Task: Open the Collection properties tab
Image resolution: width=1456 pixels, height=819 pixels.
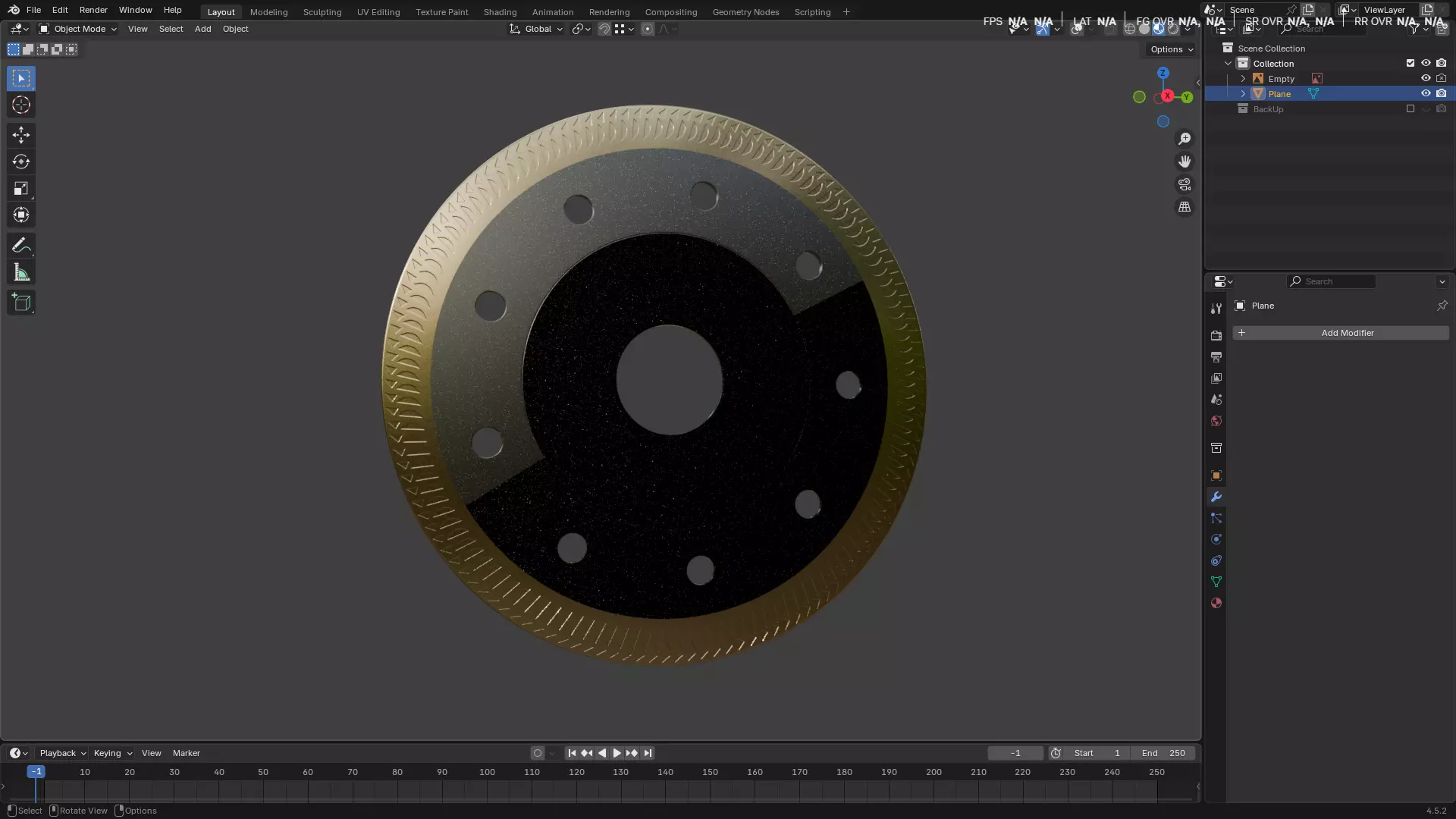Action: (x=1216, y=448)
